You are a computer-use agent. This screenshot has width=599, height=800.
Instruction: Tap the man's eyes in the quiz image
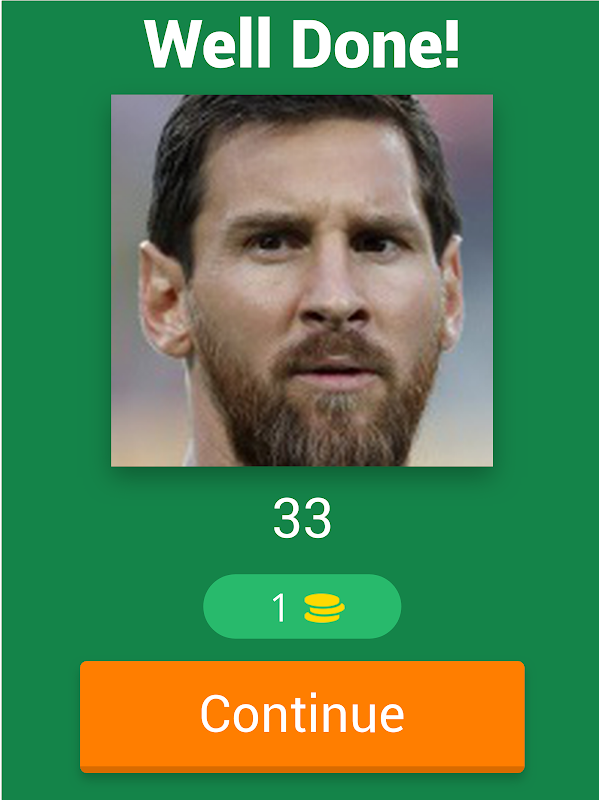point(321,244)
